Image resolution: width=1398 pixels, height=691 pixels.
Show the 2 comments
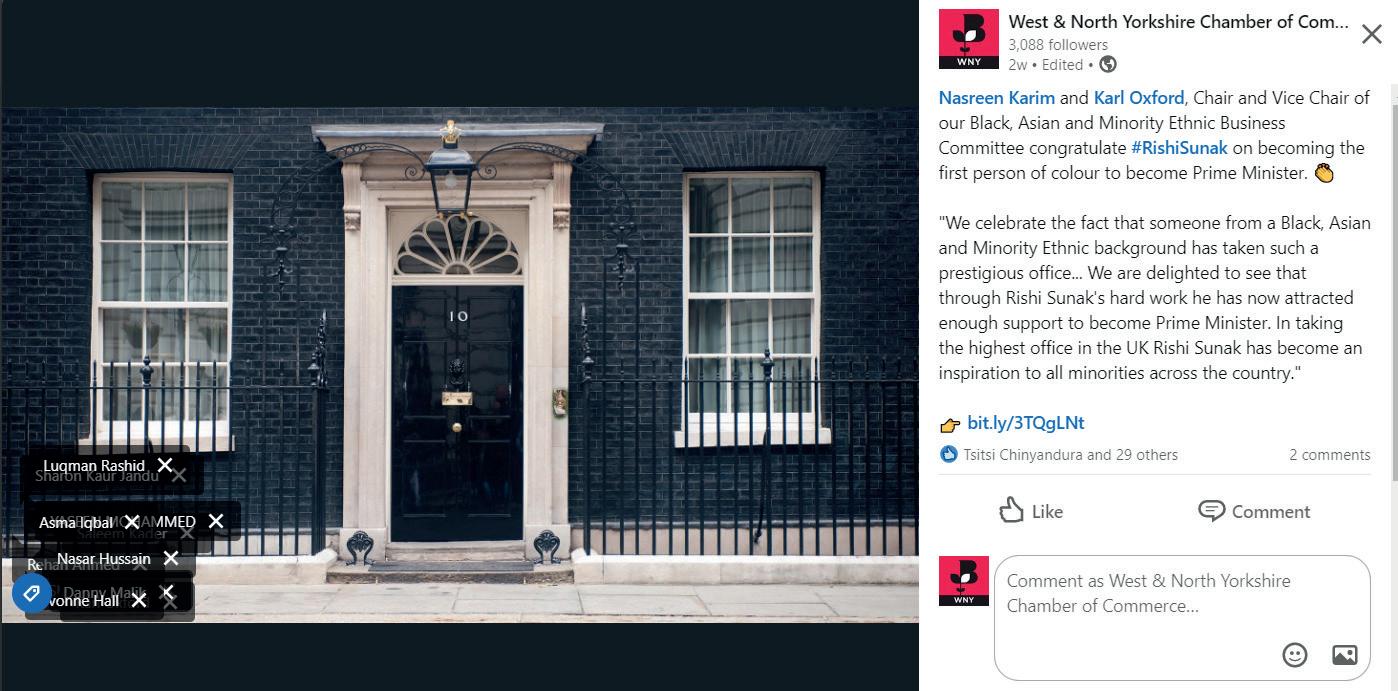point(1329,454)
